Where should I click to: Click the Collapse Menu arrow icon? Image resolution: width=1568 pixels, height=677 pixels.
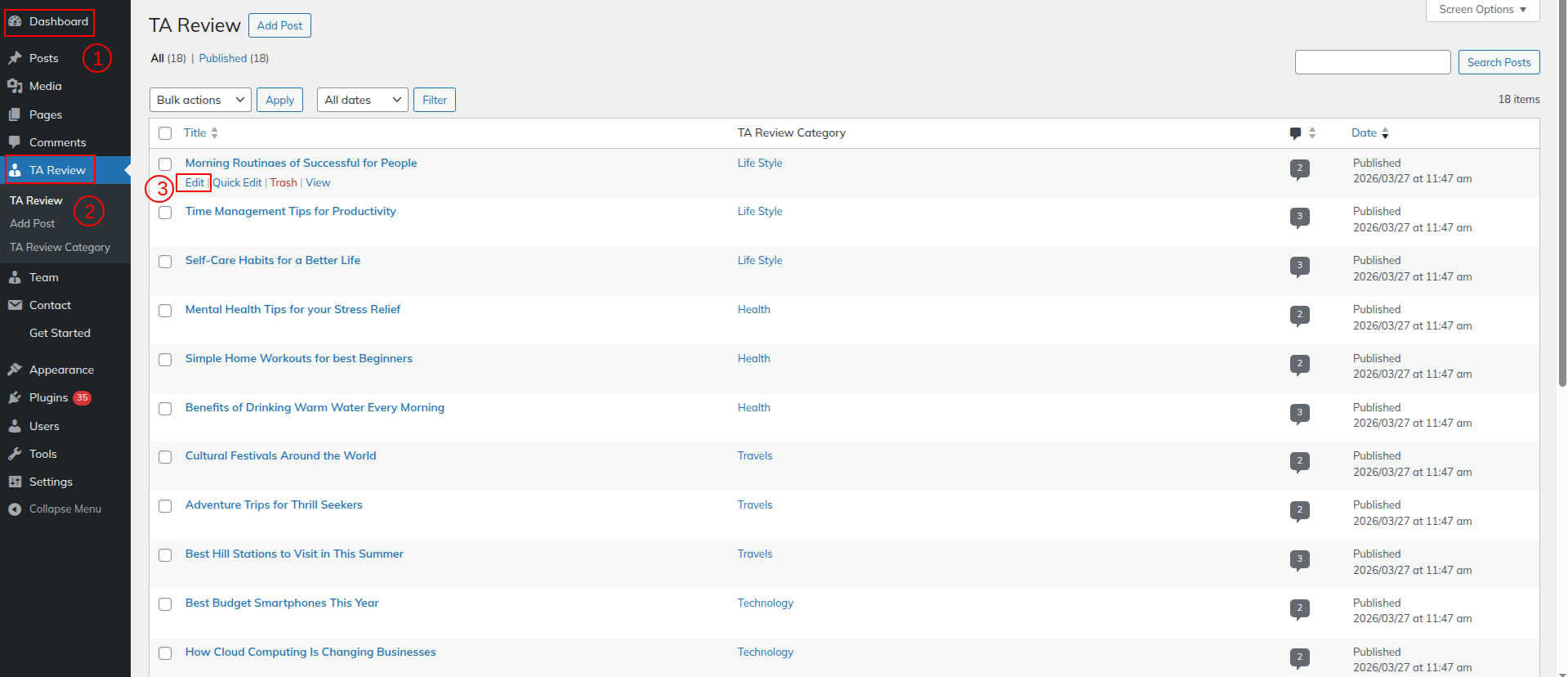pos(15,509)
